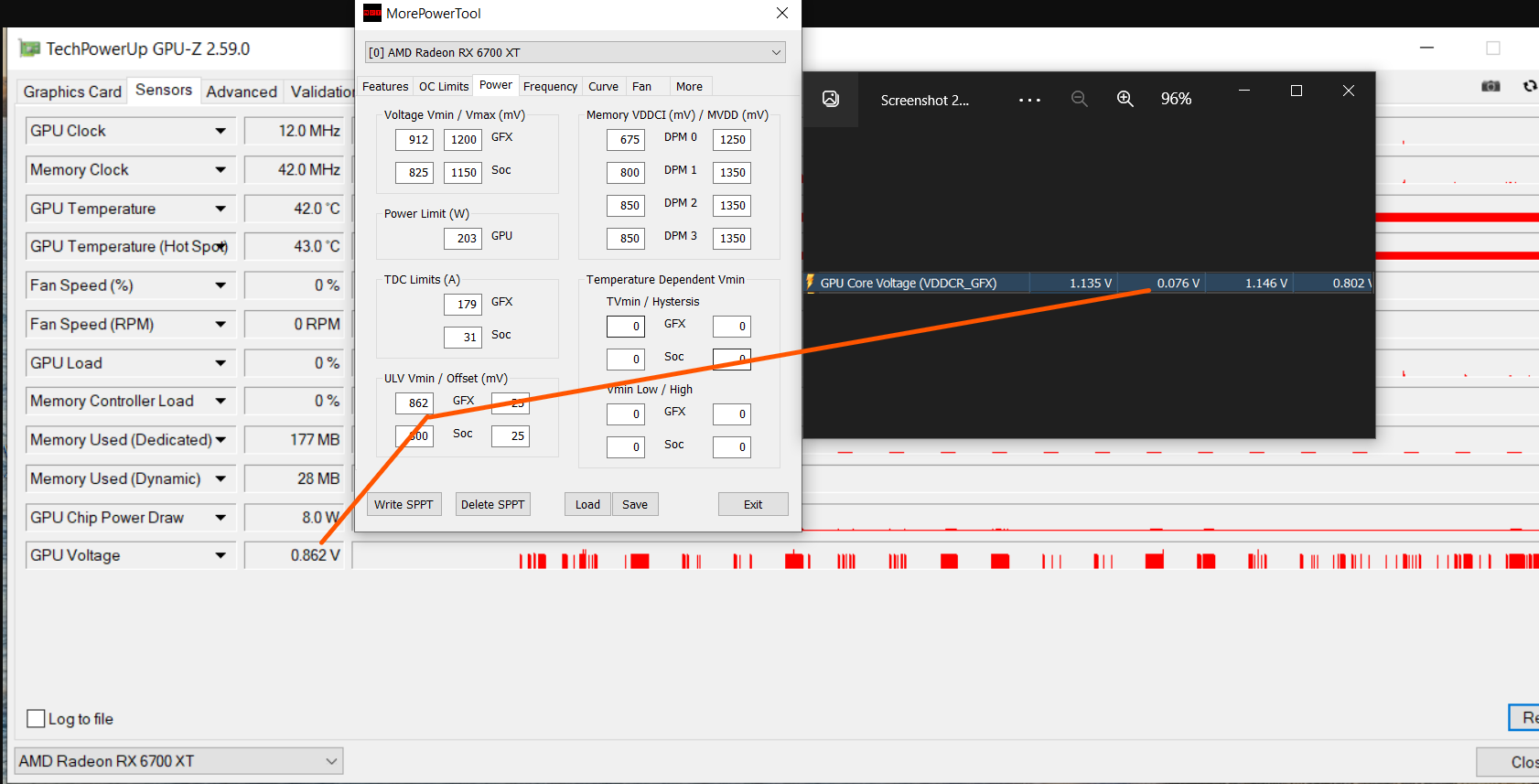Viewport: 1539px width, 784px height.
Task: Click the 1.135 V value in the screenshot
Action: [1091, 283]
